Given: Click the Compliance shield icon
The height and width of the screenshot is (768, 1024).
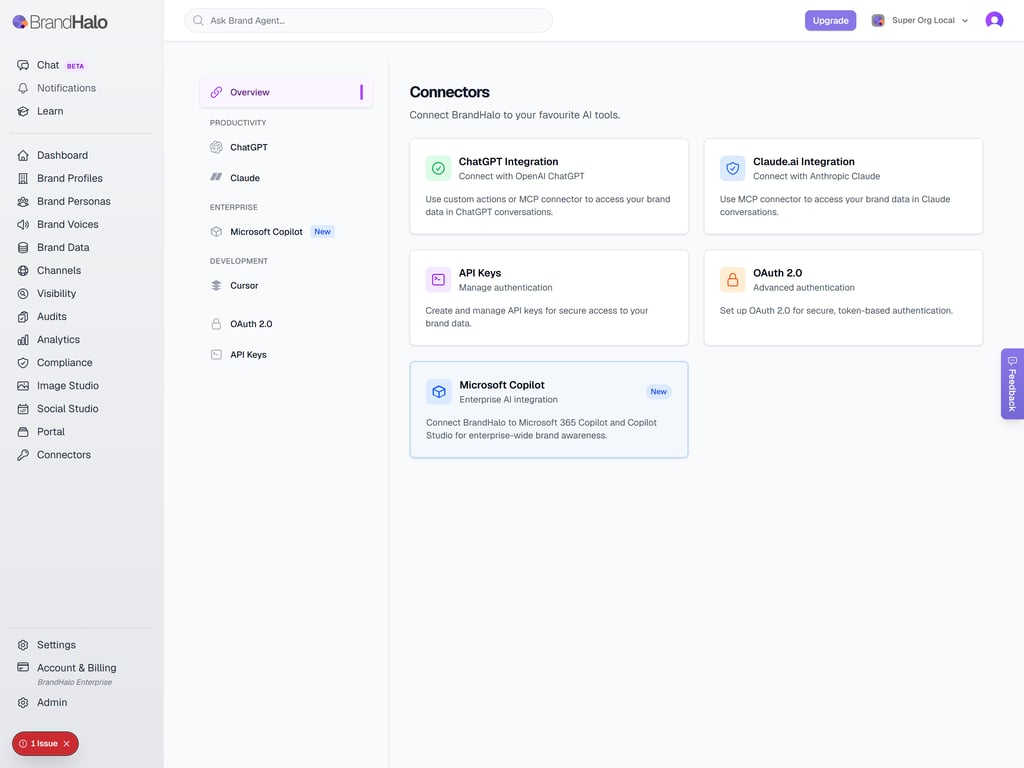Looking at the screenshot, I should pos(23,362).
